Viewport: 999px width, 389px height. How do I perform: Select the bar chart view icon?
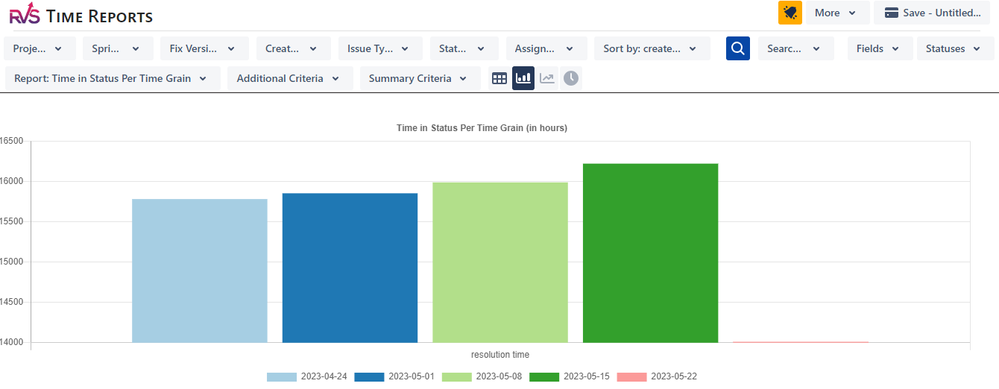pyautogui.click(x=523, y=78)
